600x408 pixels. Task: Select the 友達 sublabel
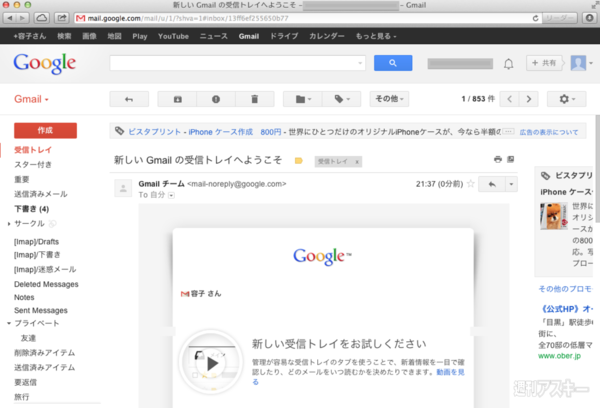pos(28,338)
